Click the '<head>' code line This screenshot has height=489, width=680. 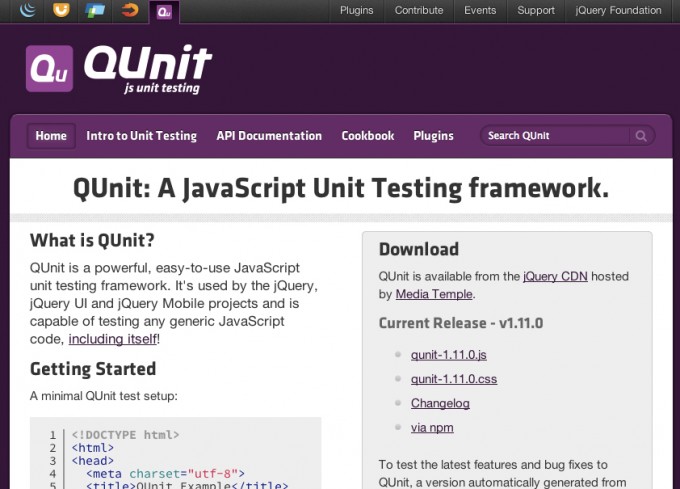93,461
